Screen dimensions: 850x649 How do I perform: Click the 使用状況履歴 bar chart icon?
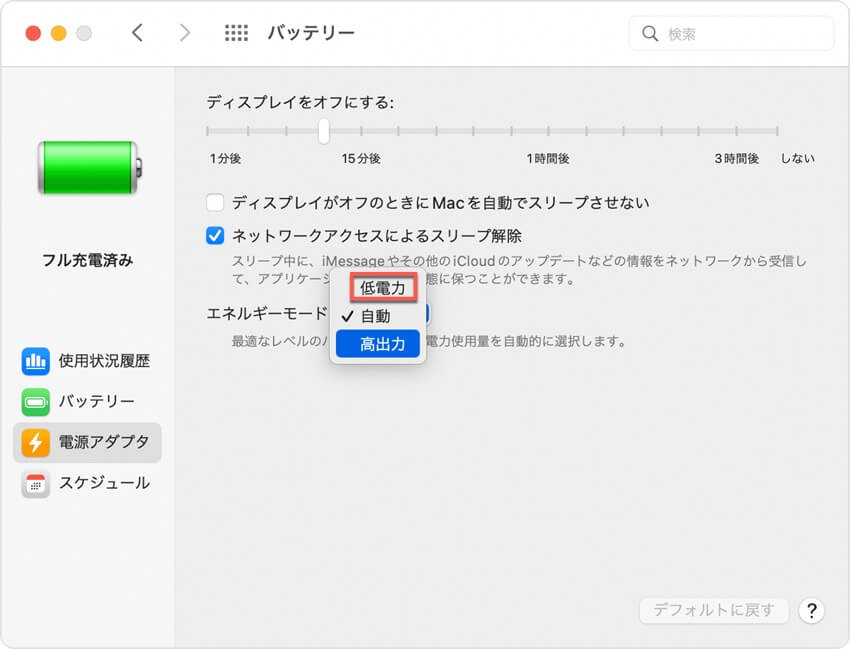[36, 361]
